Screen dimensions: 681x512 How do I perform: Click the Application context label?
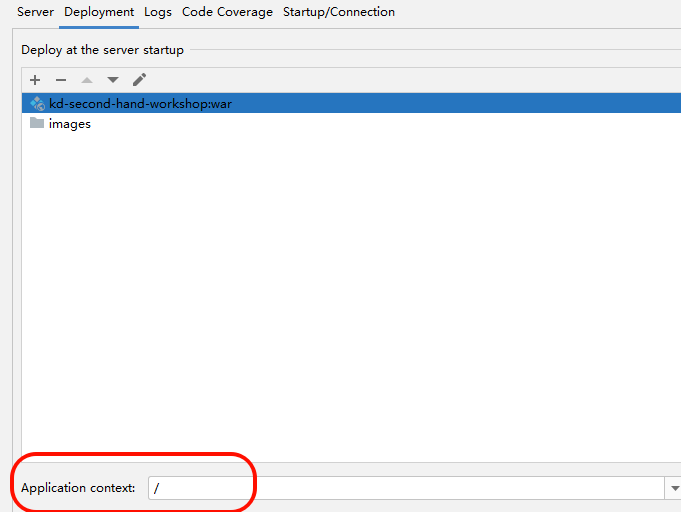[78, 488]
